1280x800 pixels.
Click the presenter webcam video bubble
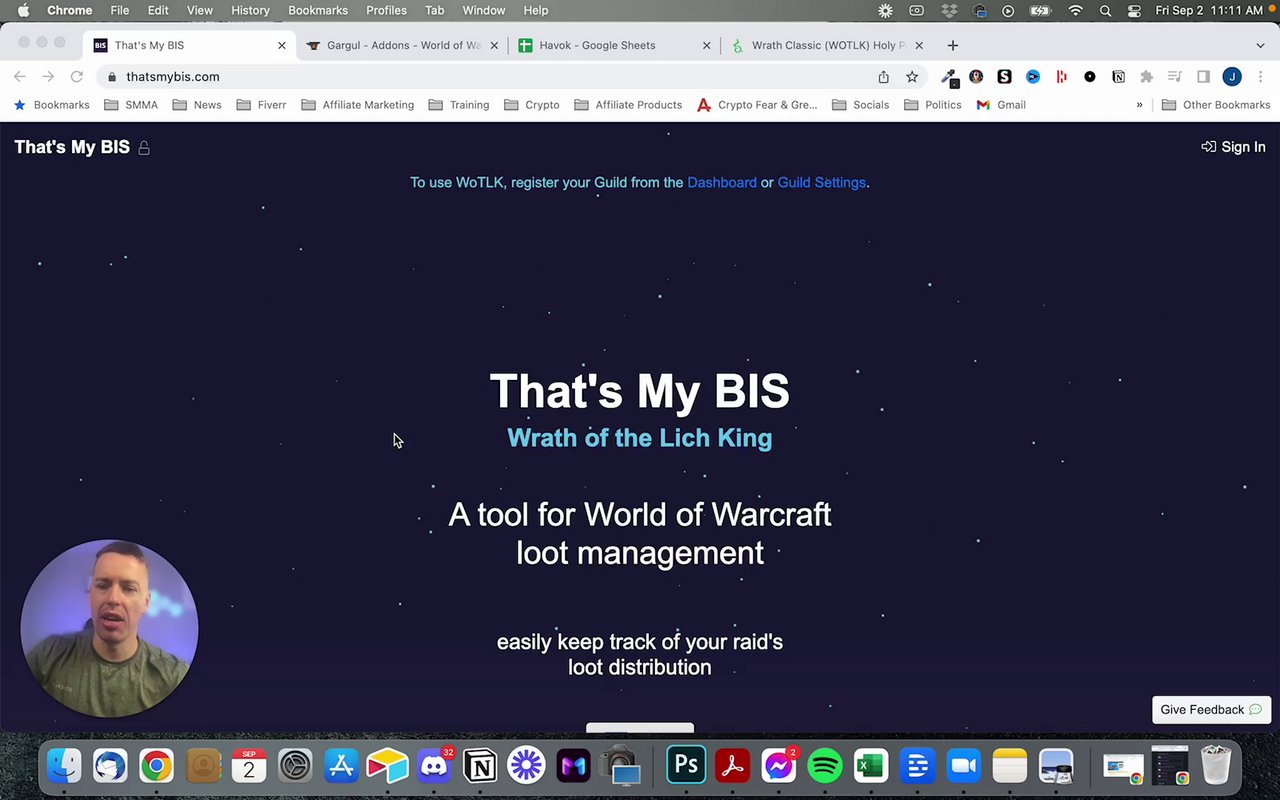(x=109, y=629)
